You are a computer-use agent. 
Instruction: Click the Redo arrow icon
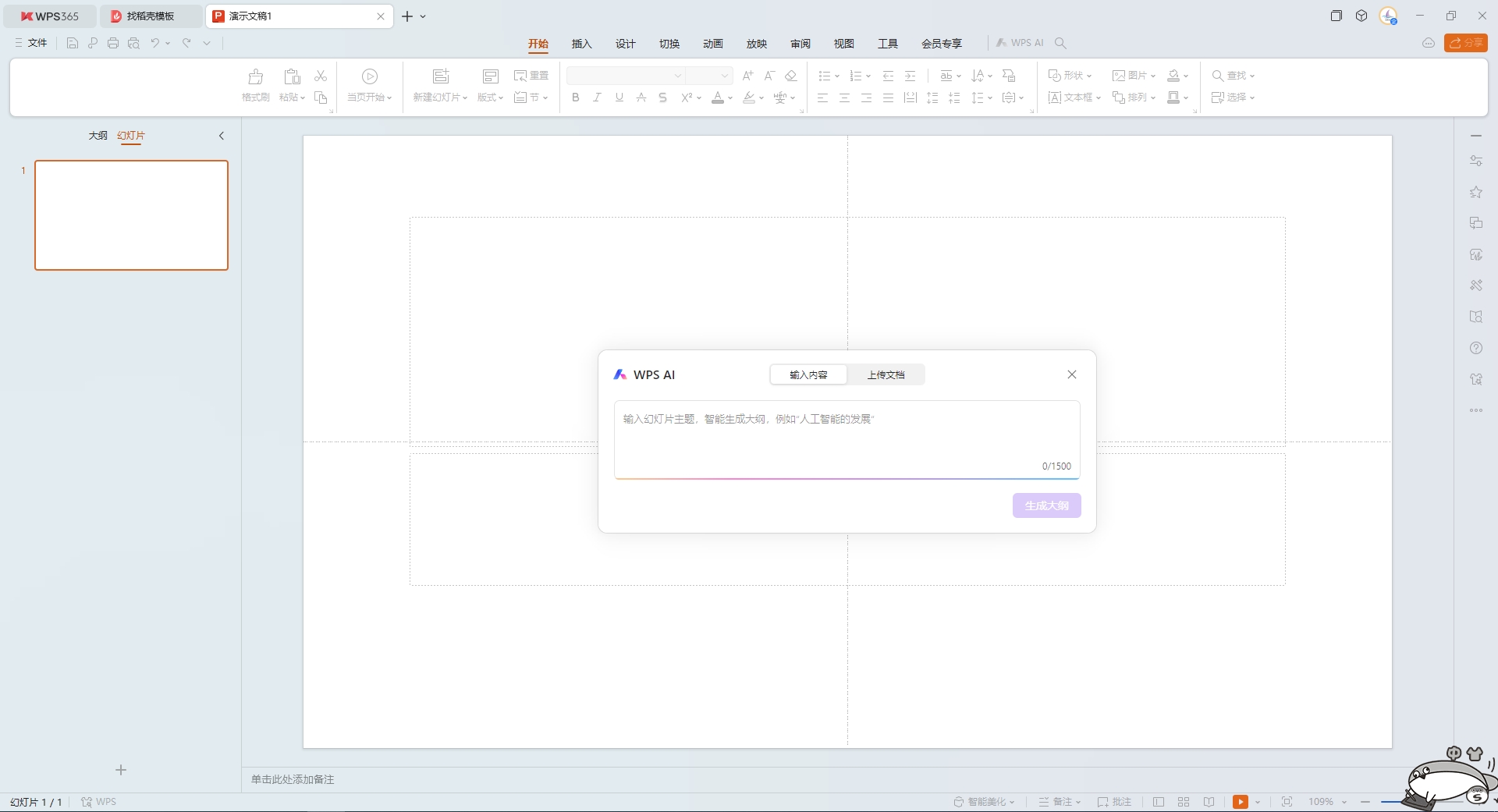tap(186, 43)
